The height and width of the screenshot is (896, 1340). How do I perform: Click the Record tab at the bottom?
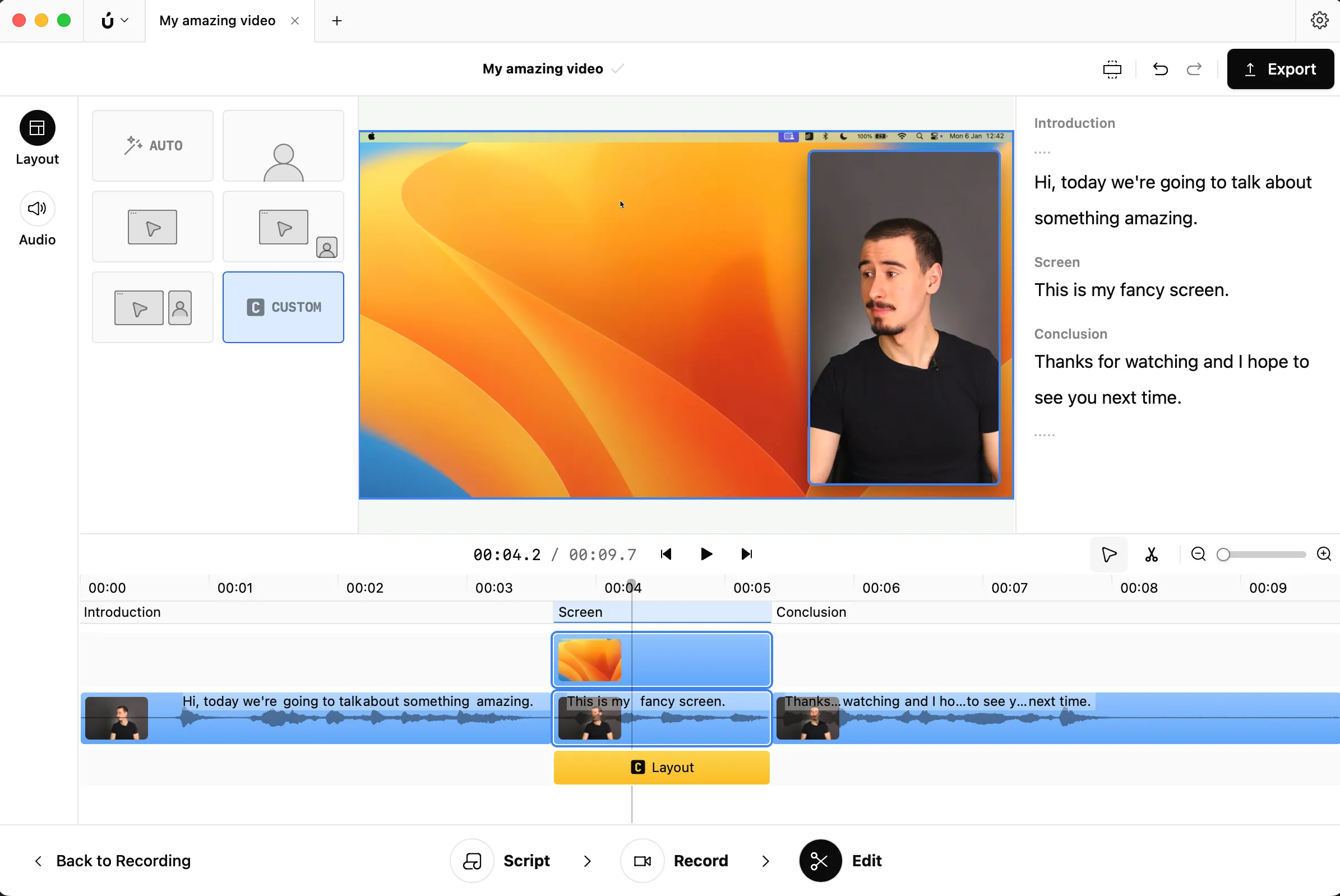(x=700, y=860)
